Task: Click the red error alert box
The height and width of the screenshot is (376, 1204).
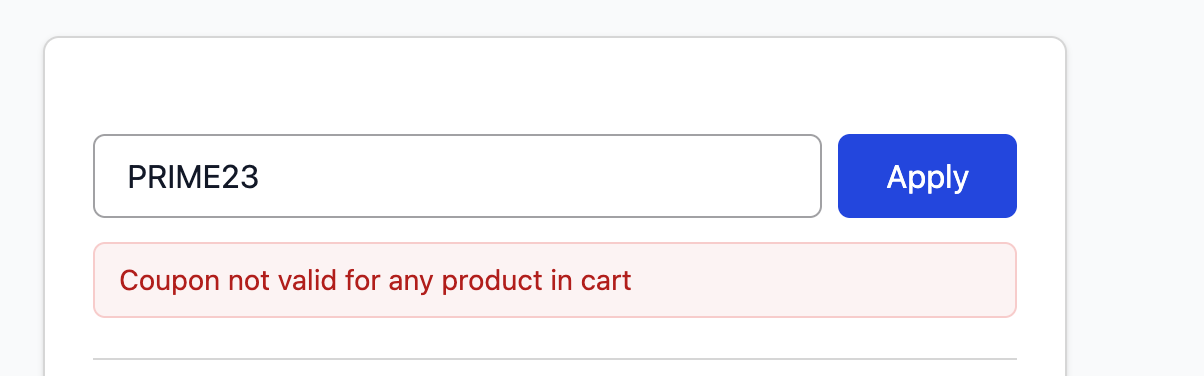Action: 555,280
